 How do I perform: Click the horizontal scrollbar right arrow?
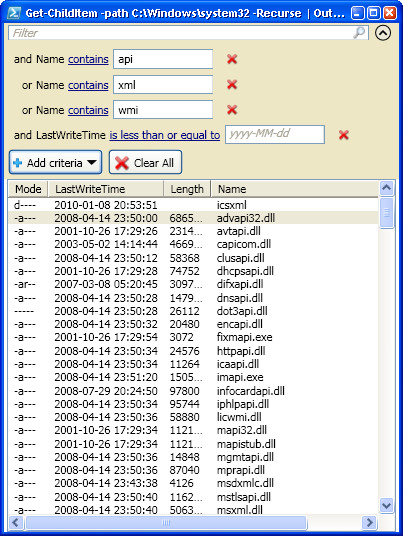tap(369, 522)
